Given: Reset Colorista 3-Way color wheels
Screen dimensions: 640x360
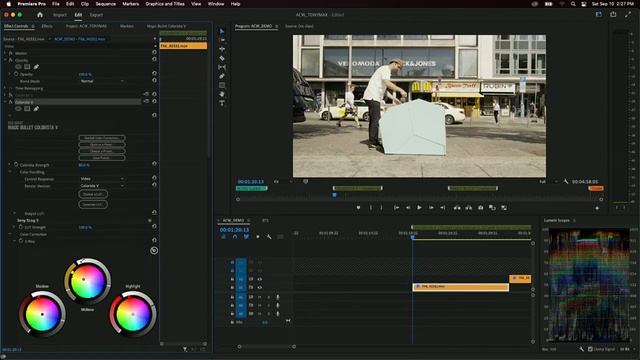Looking at the screenshot, I should click(x=154, y=251).
